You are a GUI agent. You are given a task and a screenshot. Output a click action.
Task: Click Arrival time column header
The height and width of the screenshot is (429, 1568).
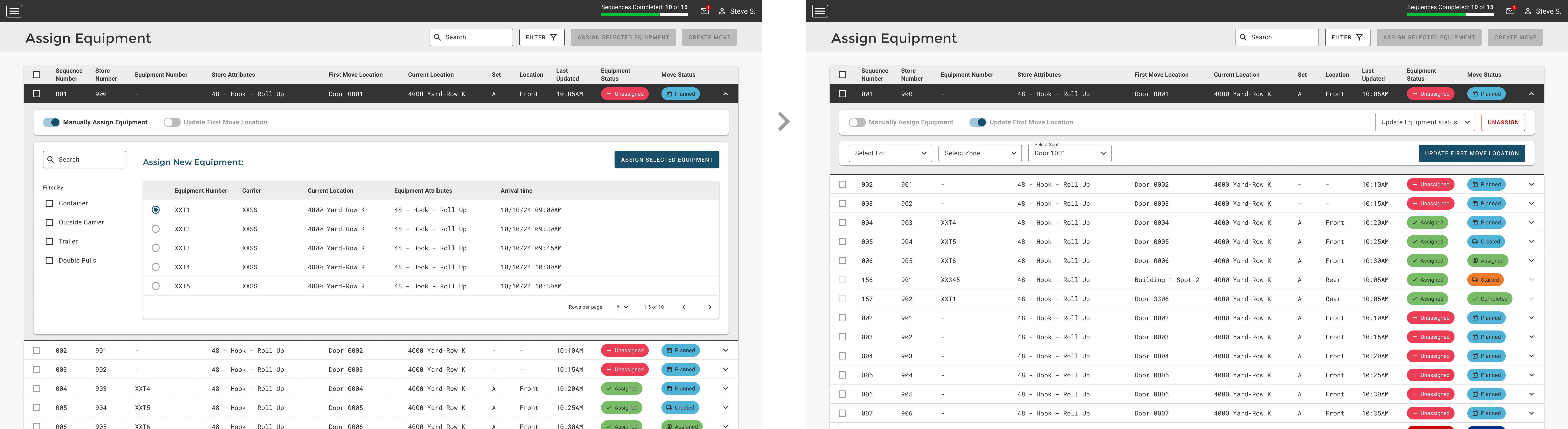(516, 191)
